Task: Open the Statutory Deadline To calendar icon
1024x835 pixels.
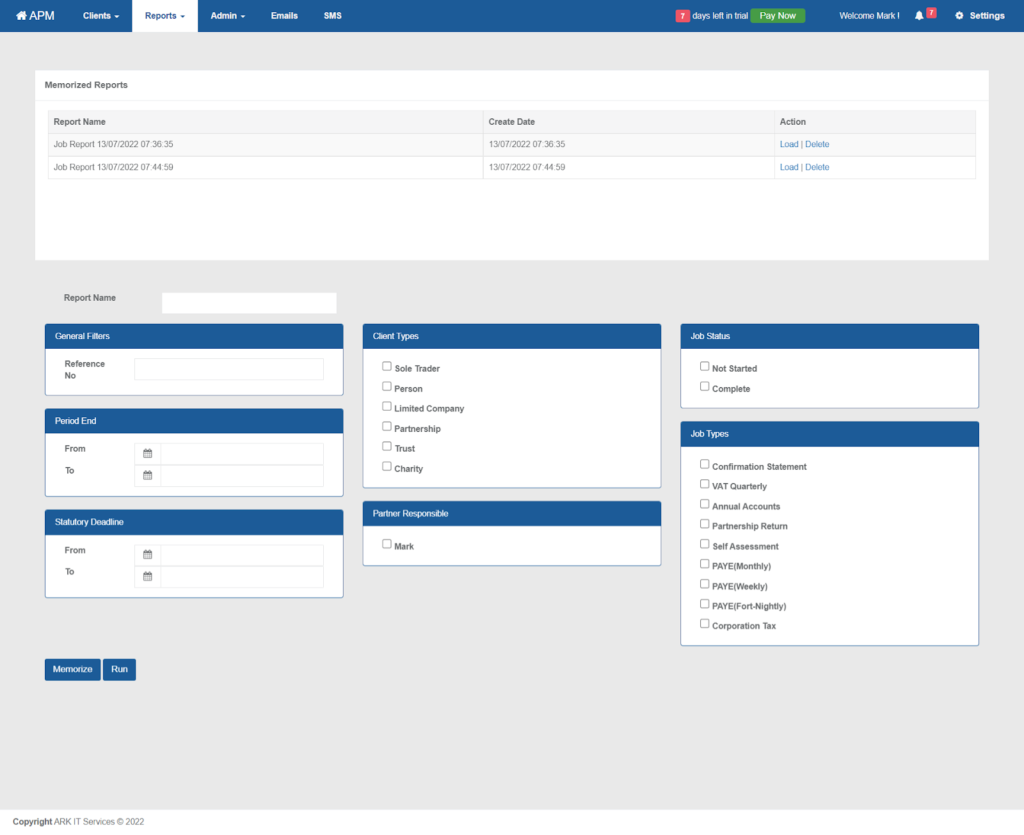Action: click(x=147, y=576)
